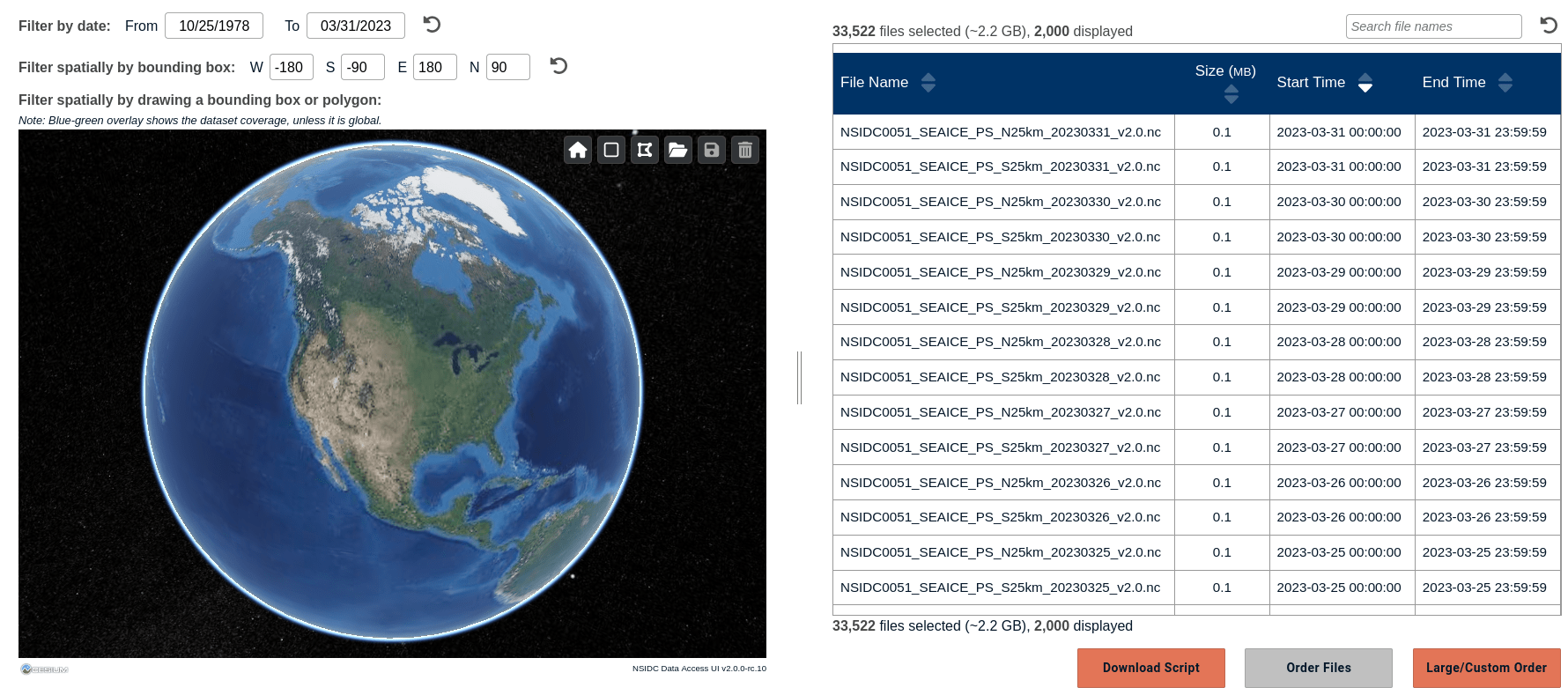Reset the file name search with the undo icon

[x=1549, y=26]
